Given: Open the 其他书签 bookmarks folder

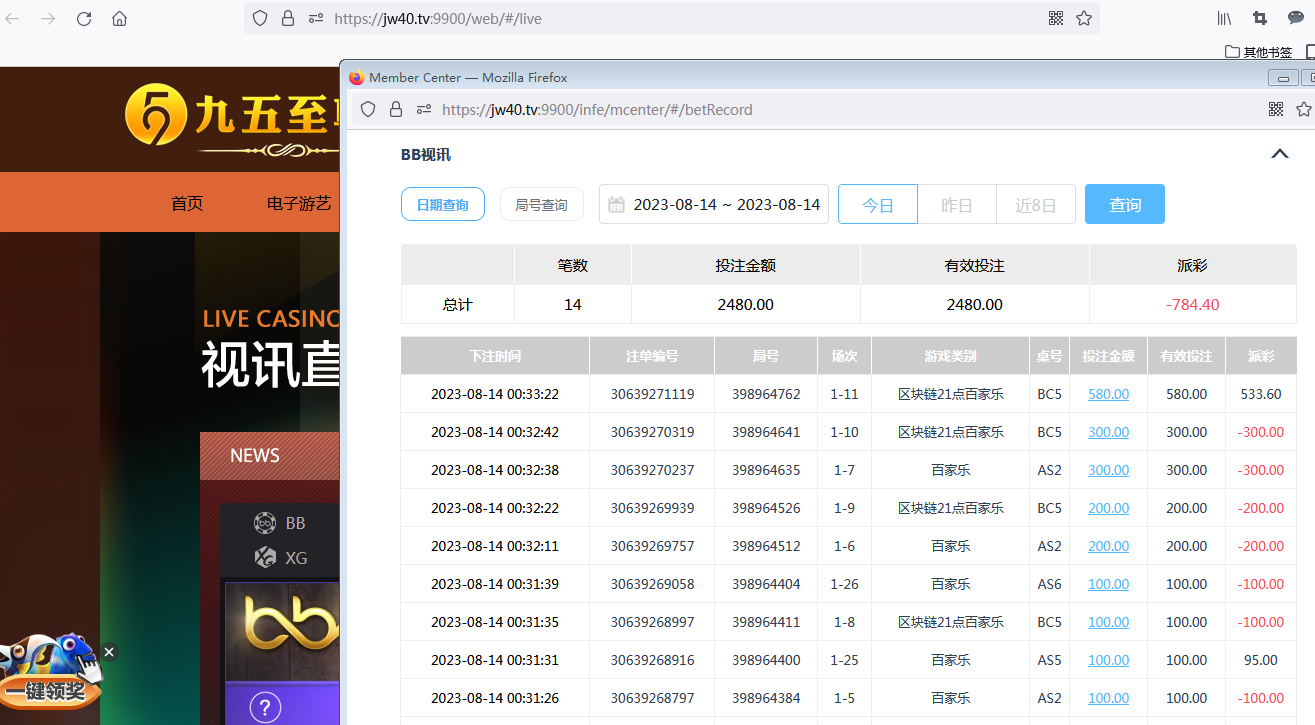Looking at the screenshot, I should (1258, 52).
